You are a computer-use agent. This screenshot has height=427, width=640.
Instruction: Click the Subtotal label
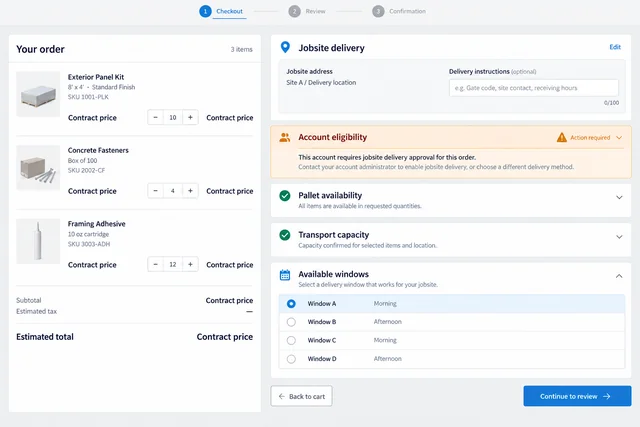click(x=29, y=300)
